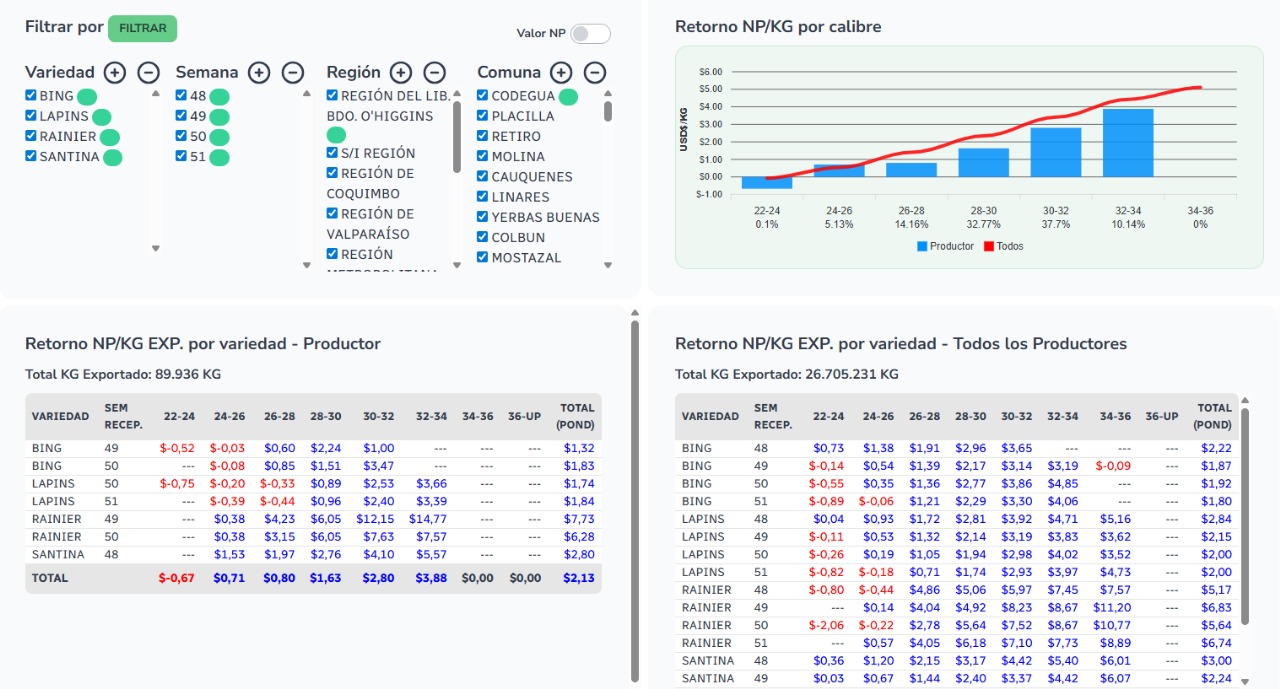Click the plus icon next to Región
Viewport: 1280px width, 689px height.
coord(401,72)
